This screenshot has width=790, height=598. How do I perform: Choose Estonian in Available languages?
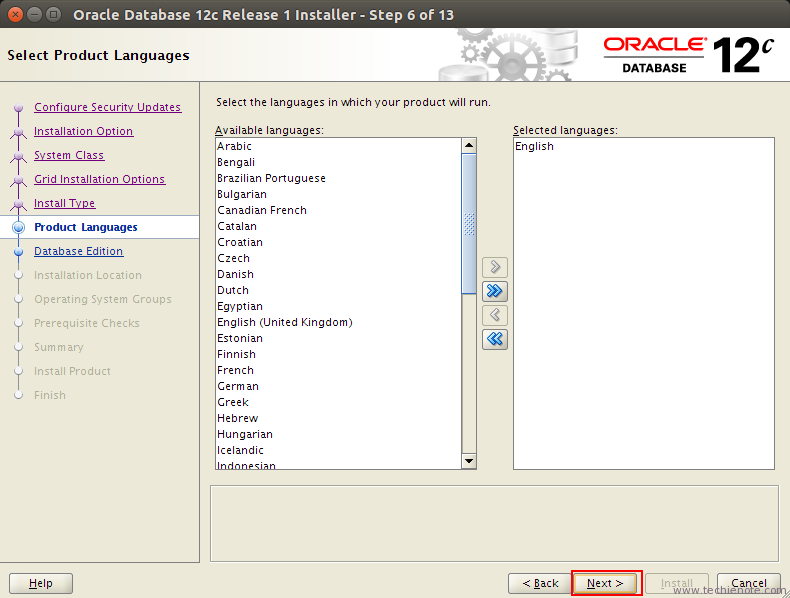[x=338, y=338]
